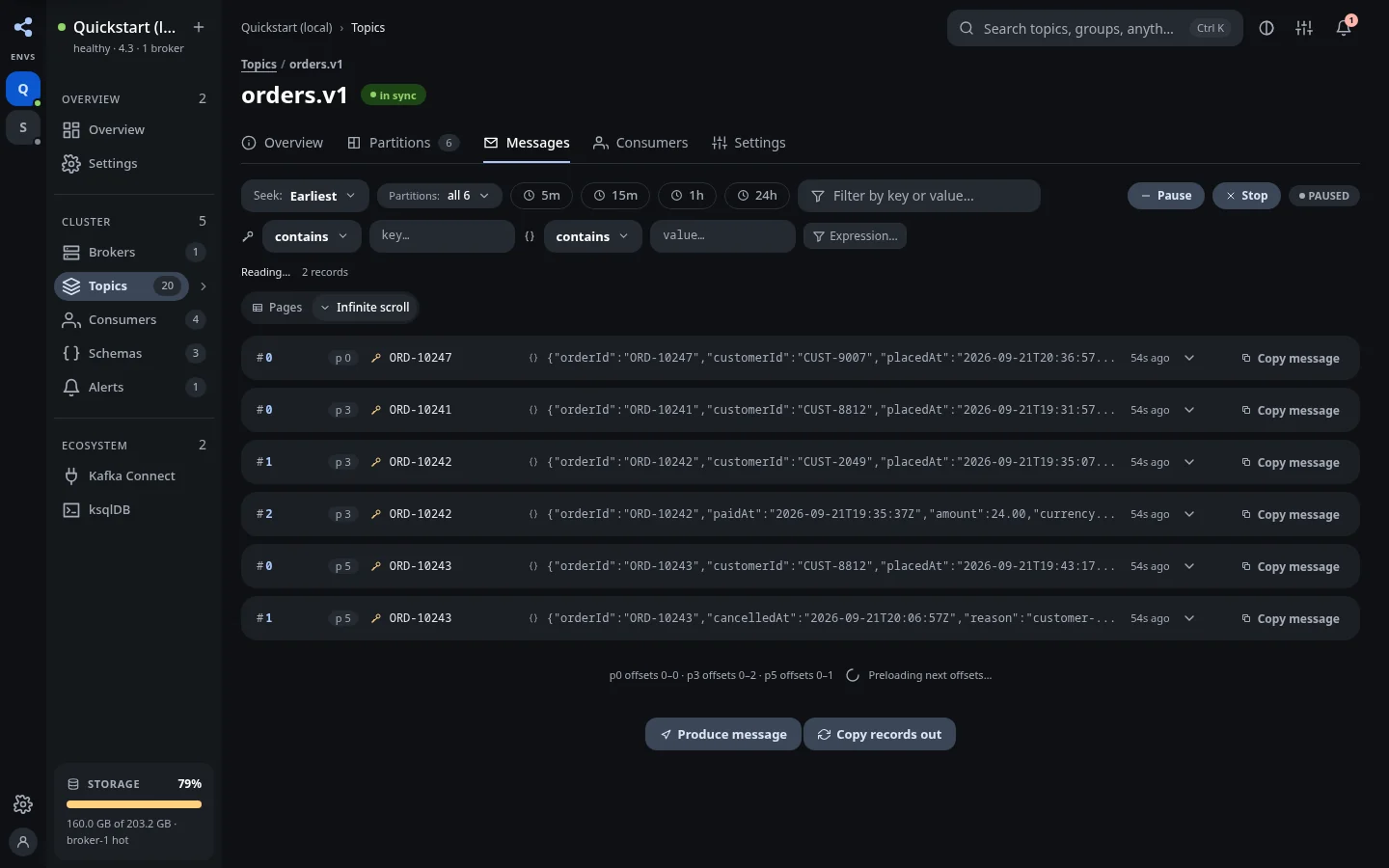Click the global search topics field
Viewport: 1389px width, 868px height.
[1095, 28]
